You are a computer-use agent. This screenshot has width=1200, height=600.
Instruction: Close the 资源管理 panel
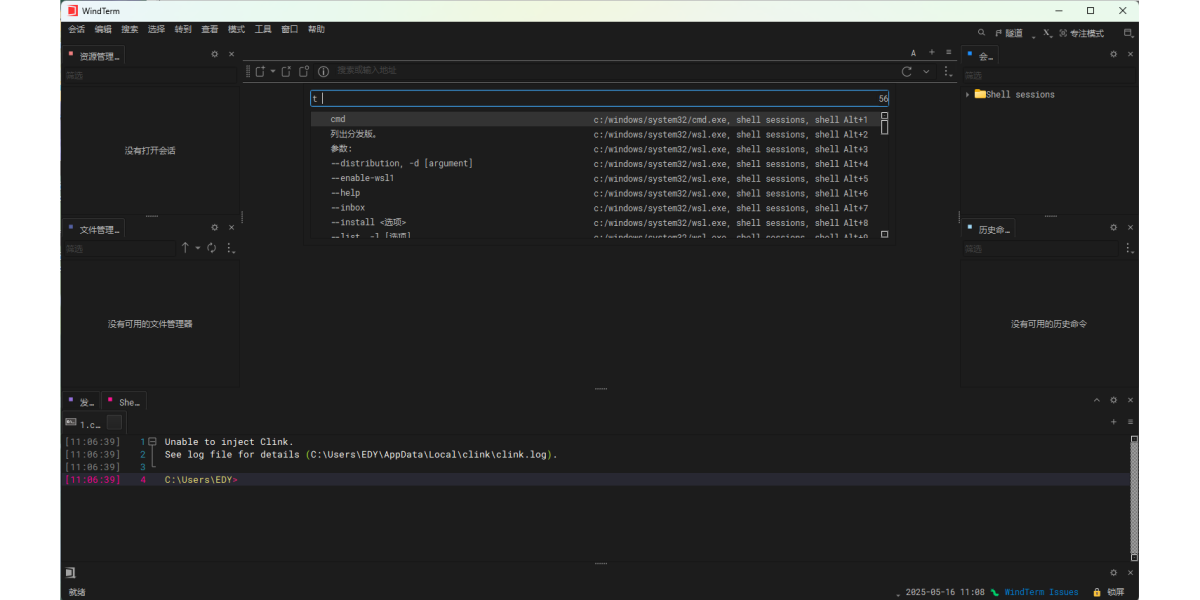coord(231,55)
